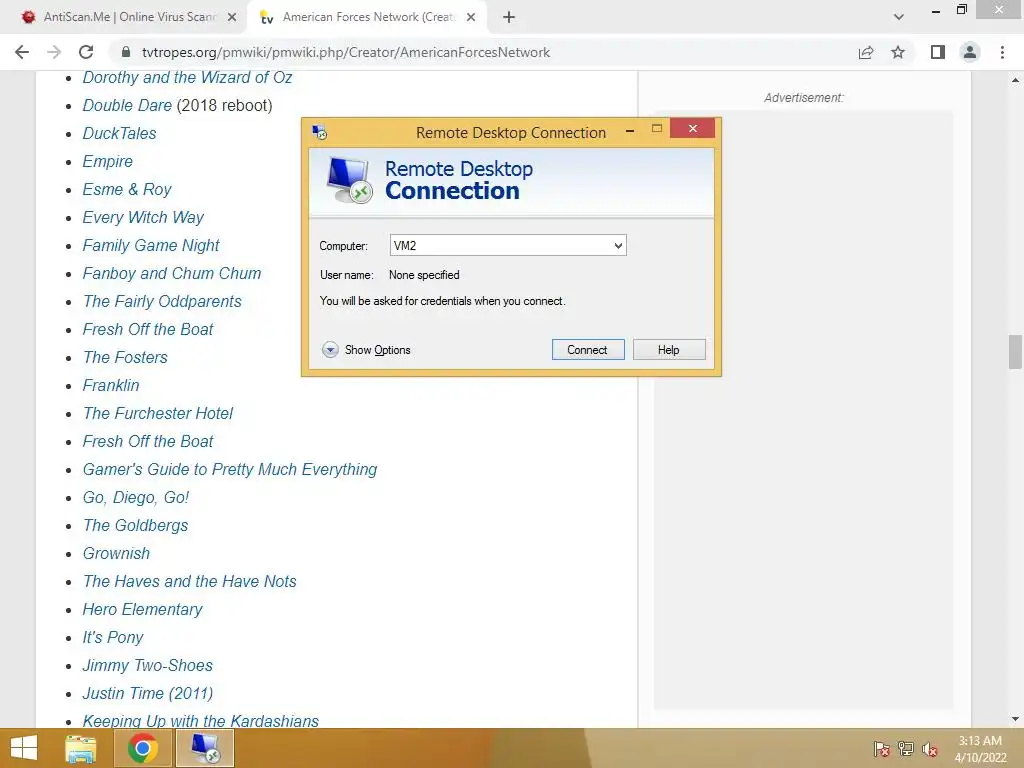Open the Go, Diego, Go! link
The height and width of the screenshot is (768, 1024).
(135, 498)
